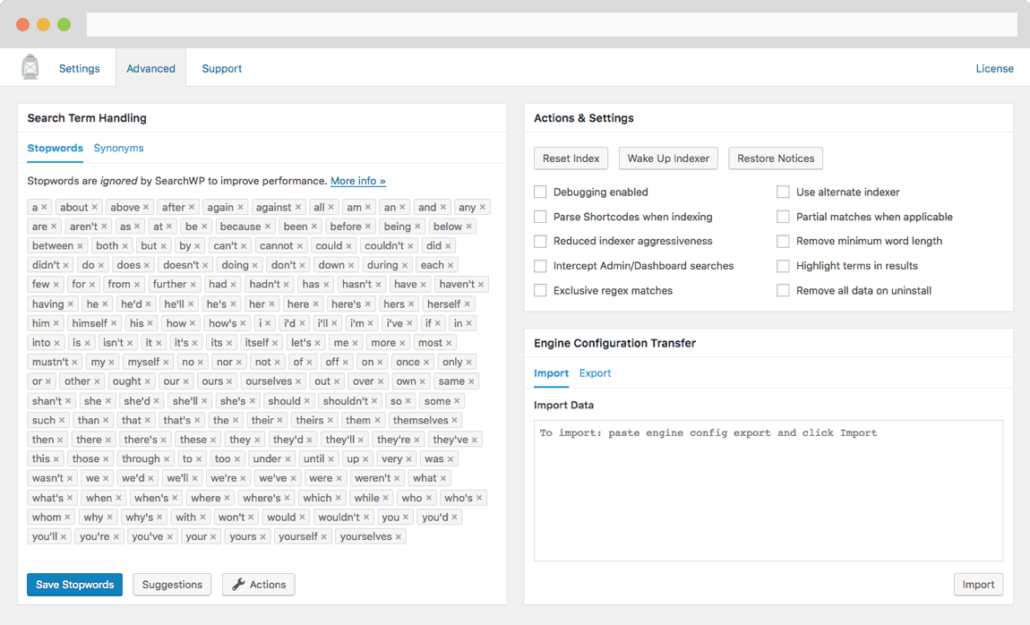This screenshot has height=625, width=1030.
Task: Remove the 'about' stopword via its x
Action: (x=95, y=207)
